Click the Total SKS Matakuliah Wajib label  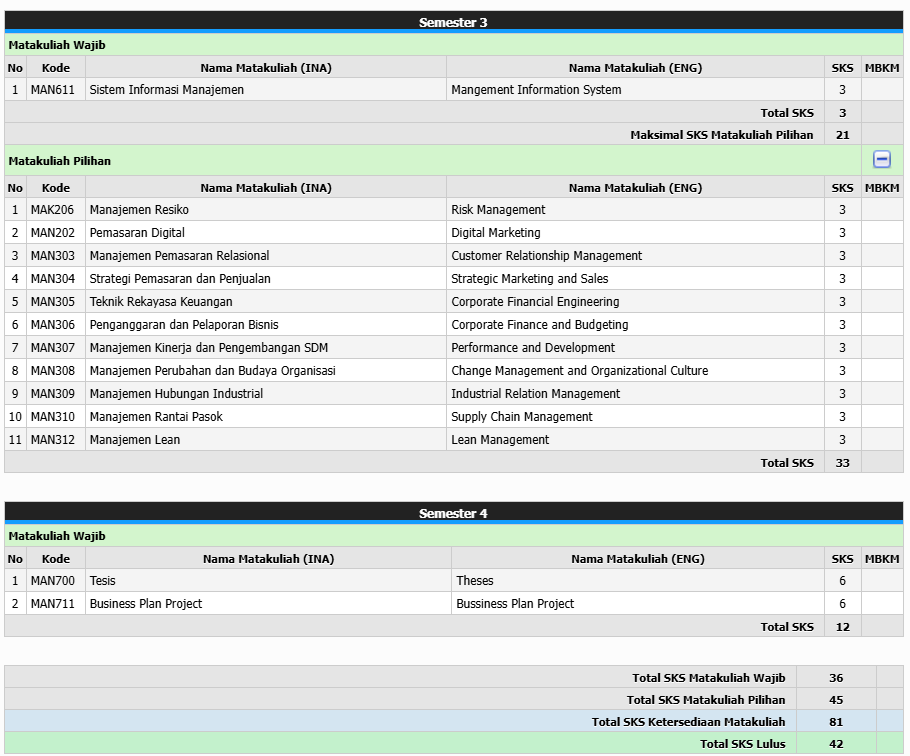[709, 678]
